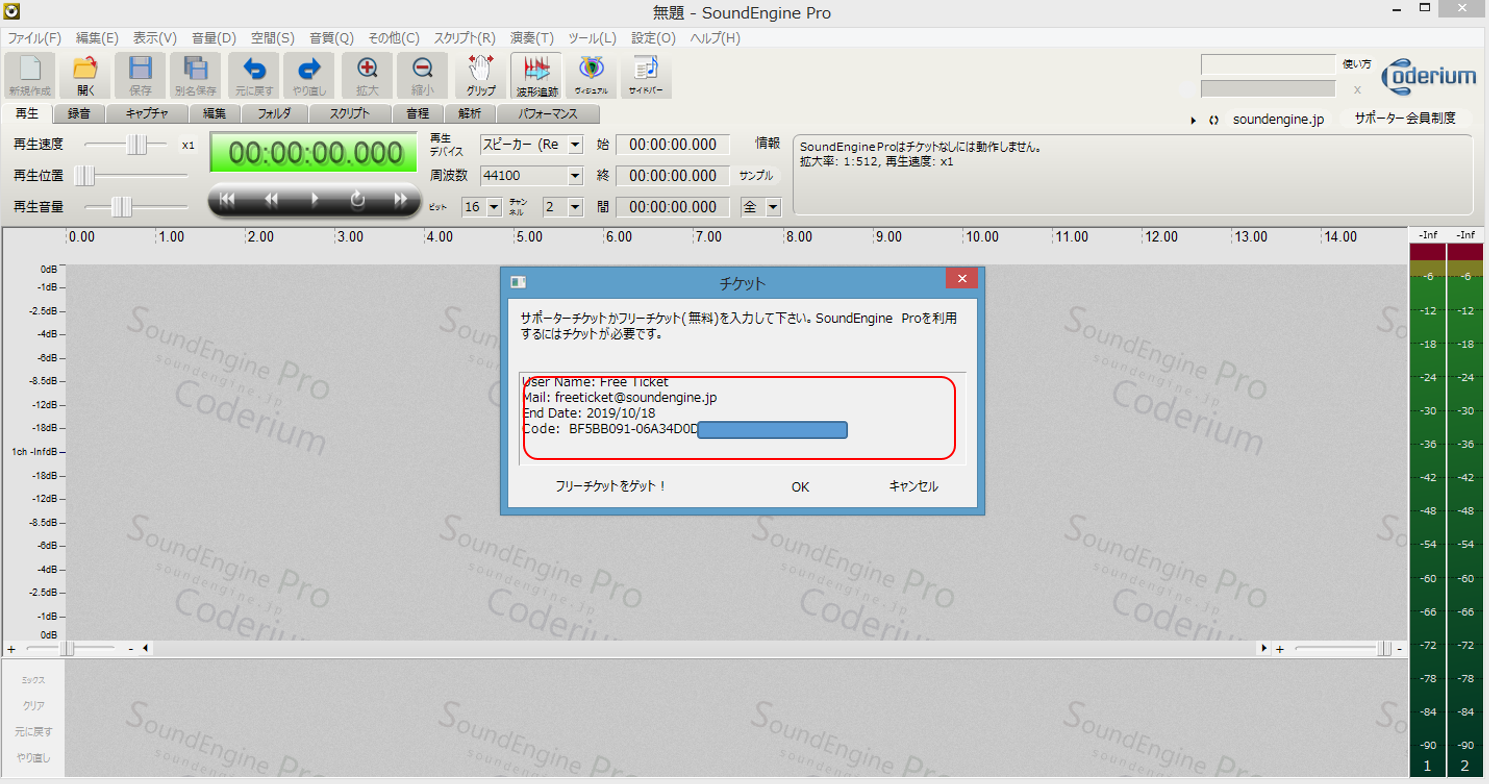Open the soundengine.jp link
The width and height of the screenshot is (1489, 784).
[1278, 119]
